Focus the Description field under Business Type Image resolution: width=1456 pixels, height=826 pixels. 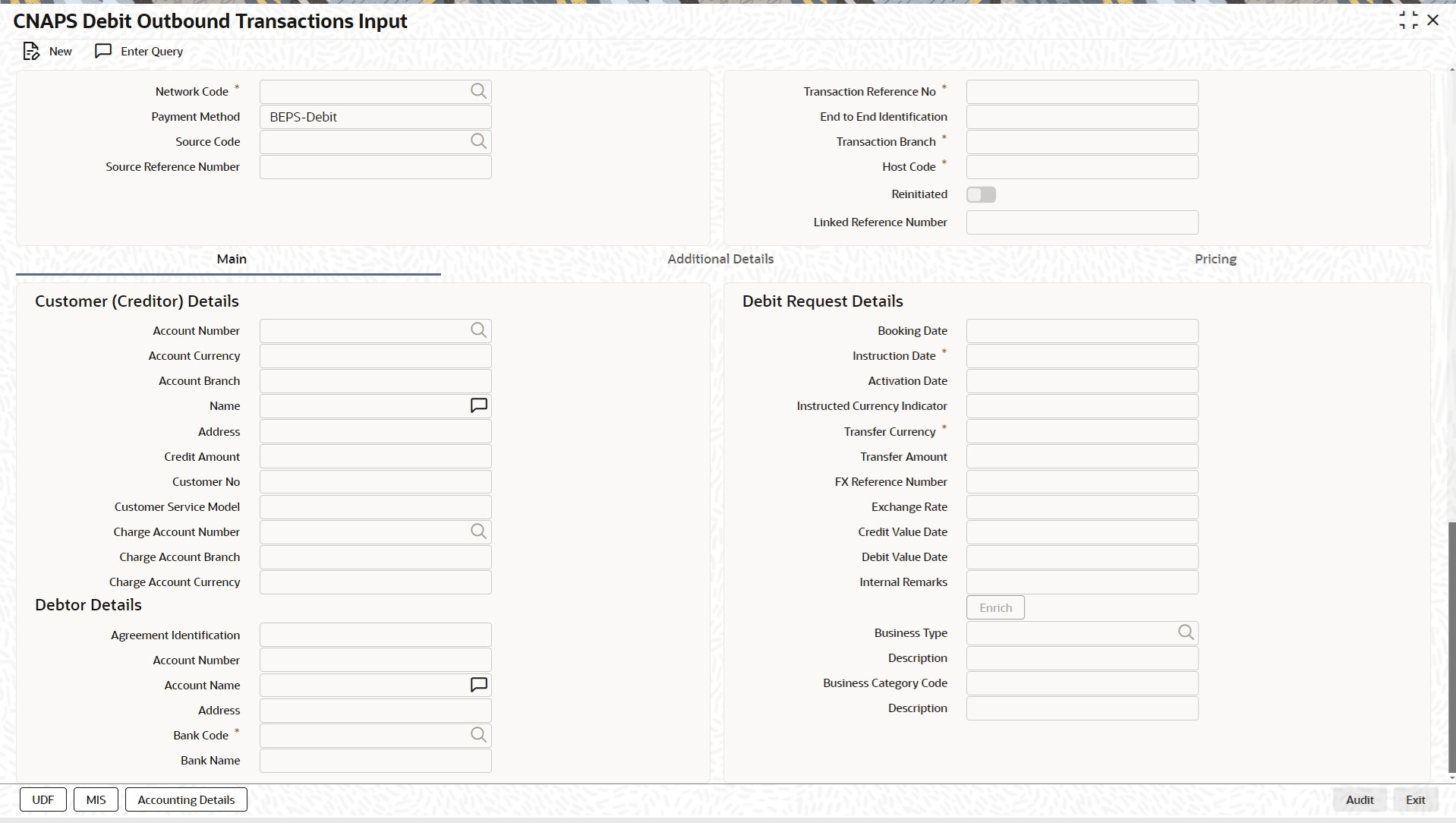click(1083, 658)
